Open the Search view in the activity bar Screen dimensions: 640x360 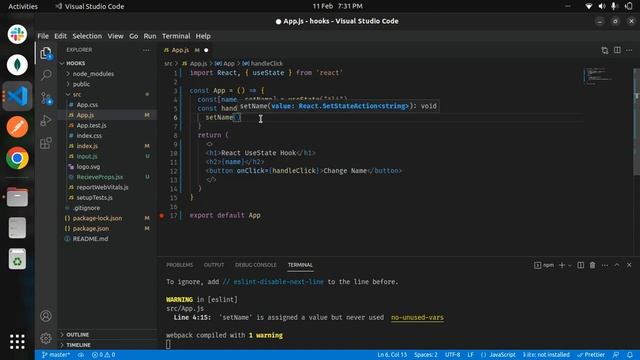pos(46,75)
